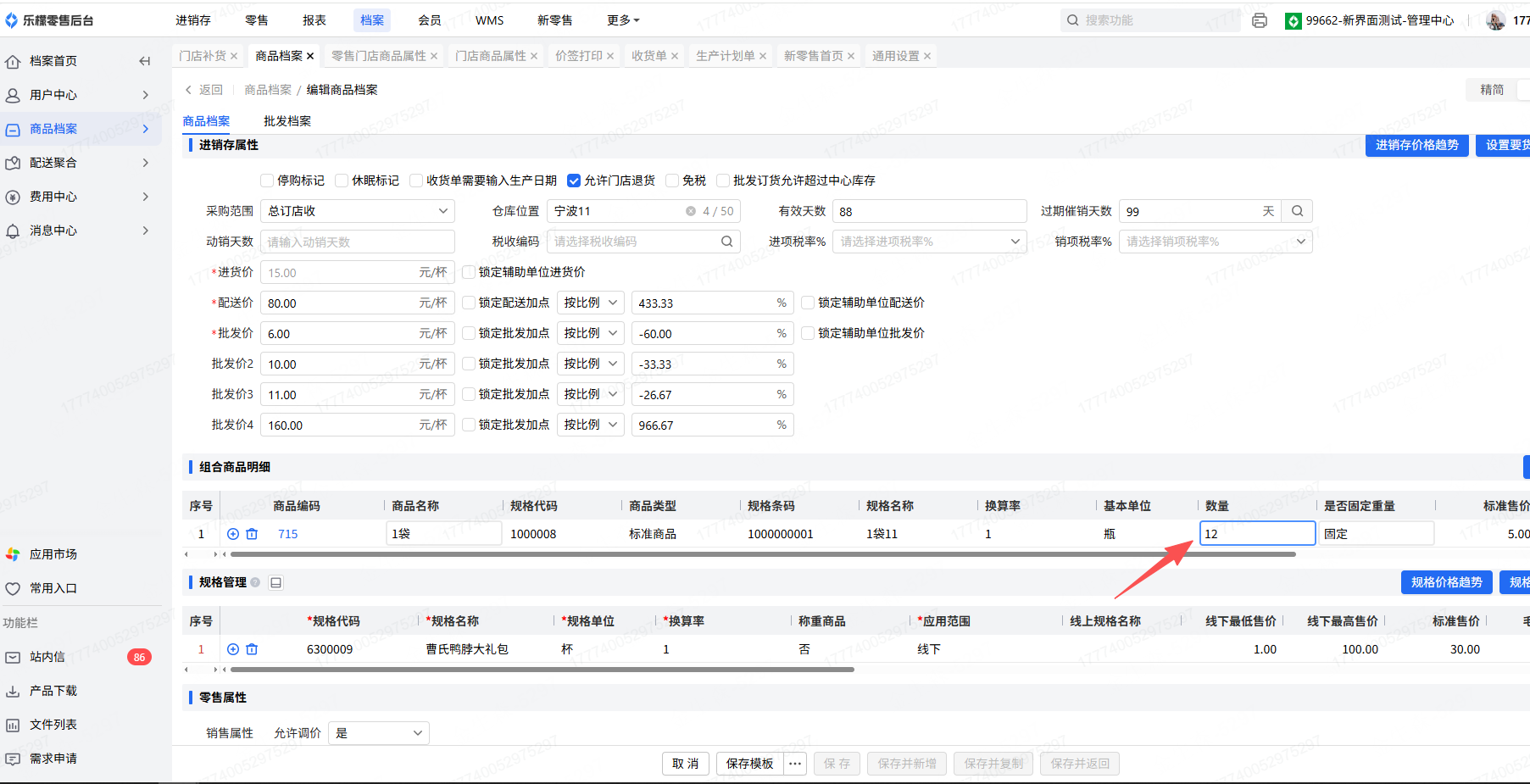Uncheck the 允许门店退货 checkbox
Image resolution: width=1530 pixels, height=784 pixels.
click(574, 181)
